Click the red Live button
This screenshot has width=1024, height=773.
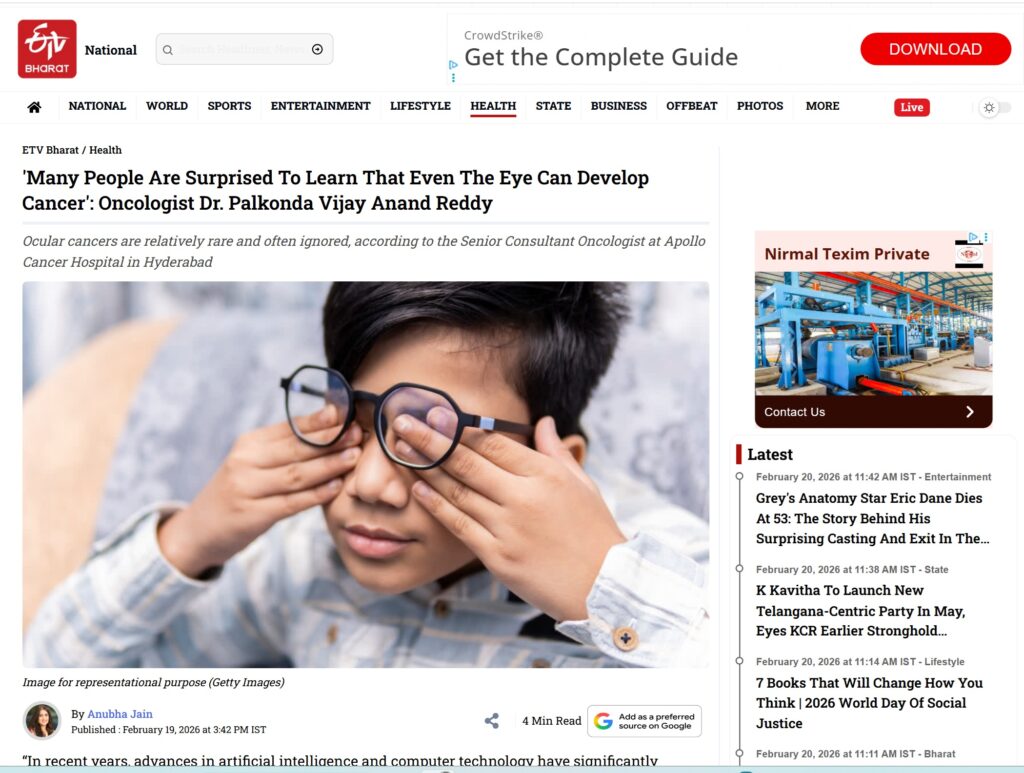912,107
